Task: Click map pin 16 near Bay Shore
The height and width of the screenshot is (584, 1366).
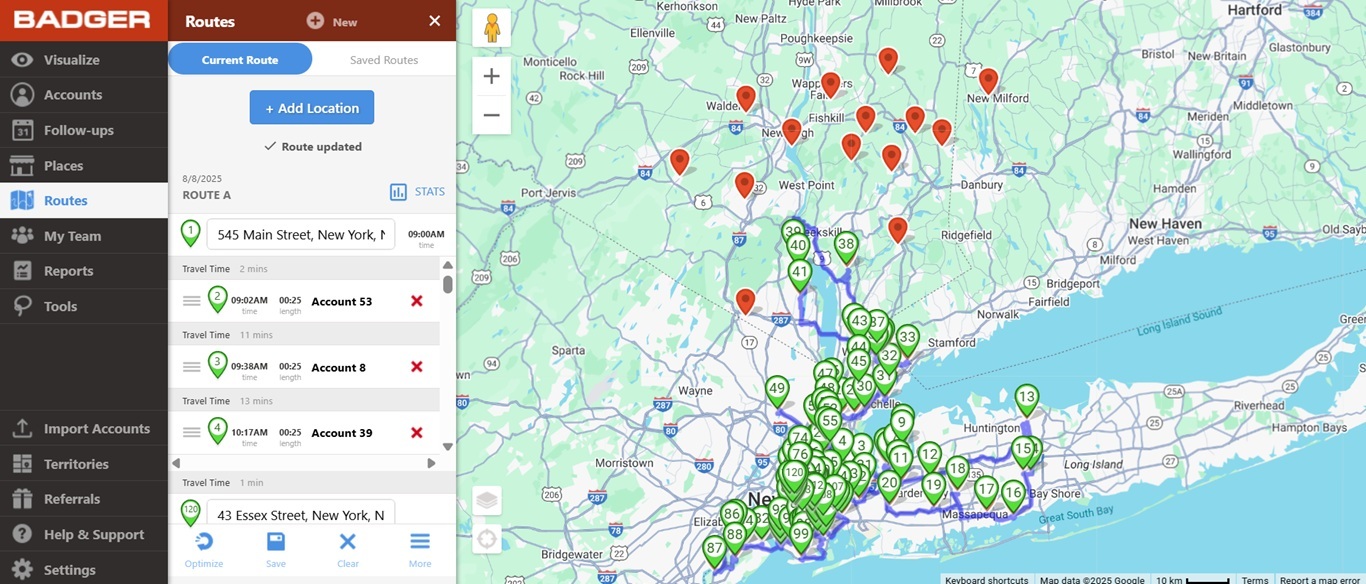Action: pyautogui.click(x=1013, y=495)
